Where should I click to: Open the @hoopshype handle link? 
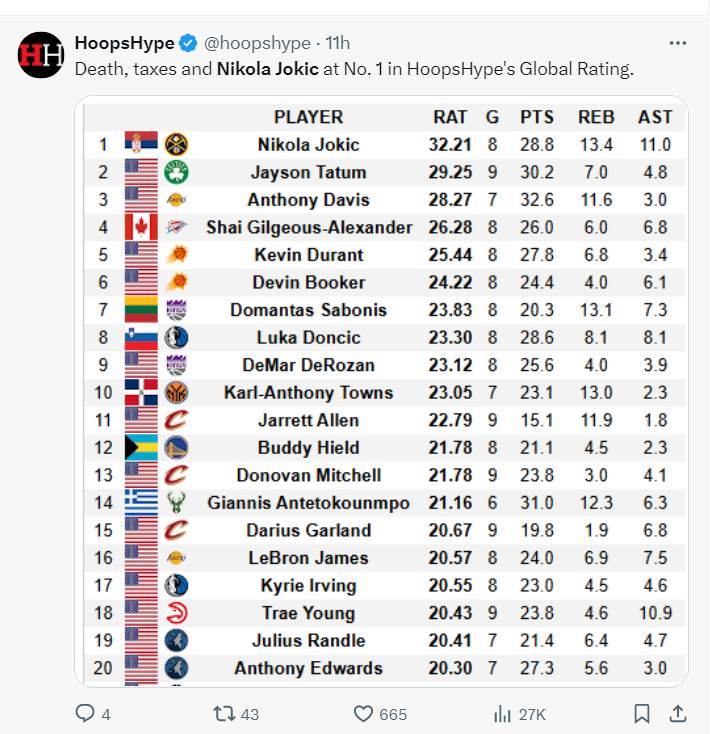point(257,43)
